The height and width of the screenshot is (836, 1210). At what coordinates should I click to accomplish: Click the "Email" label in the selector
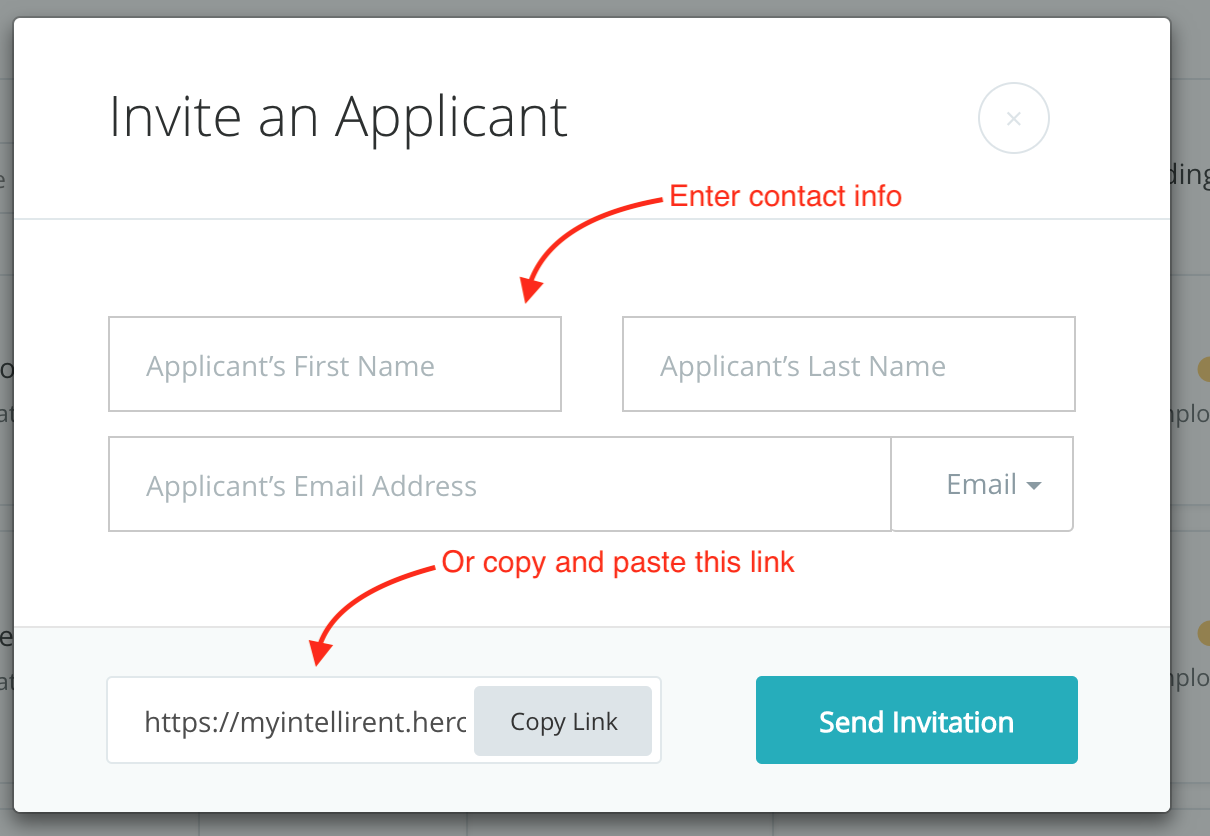981,485
